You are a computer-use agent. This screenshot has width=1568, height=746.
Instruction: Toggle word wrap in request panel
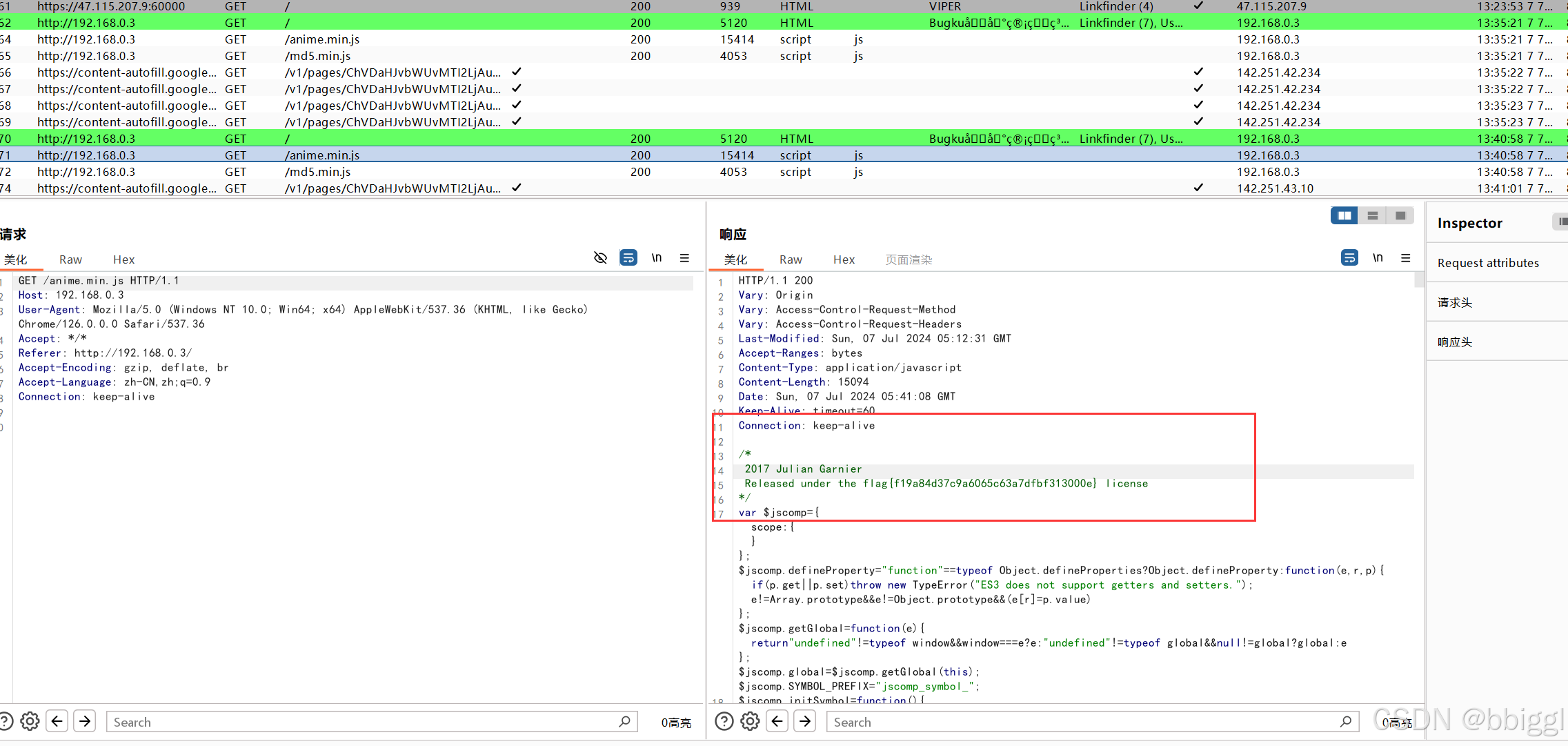pos(628,258)
